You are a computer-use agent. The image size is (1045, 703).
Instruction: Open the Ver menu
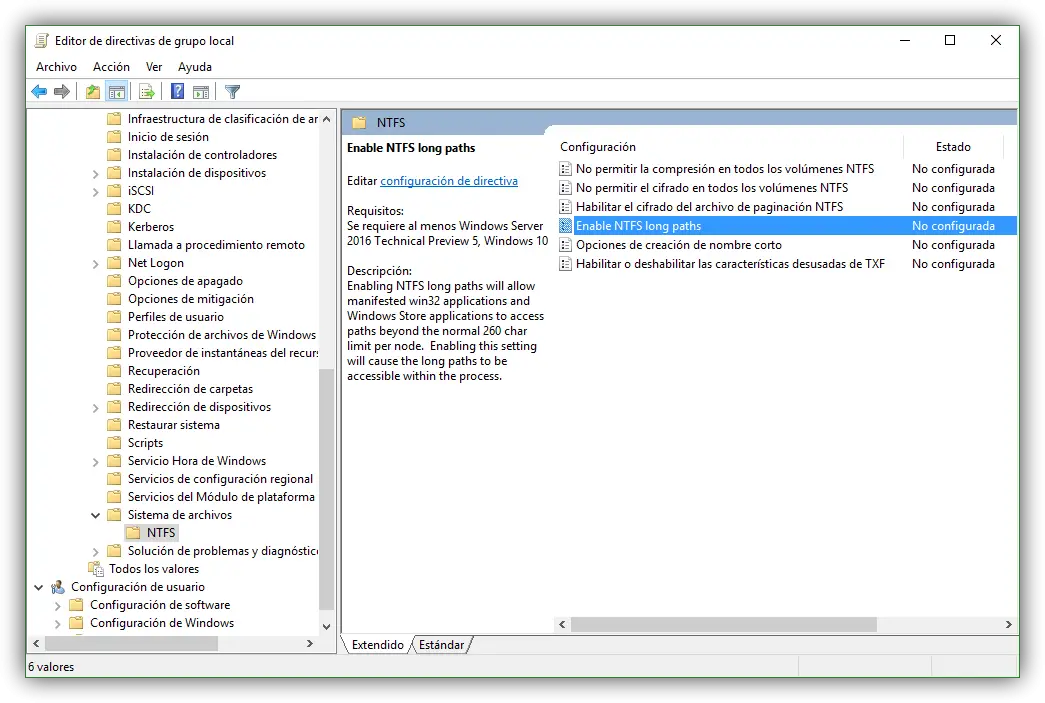(154, 67)
